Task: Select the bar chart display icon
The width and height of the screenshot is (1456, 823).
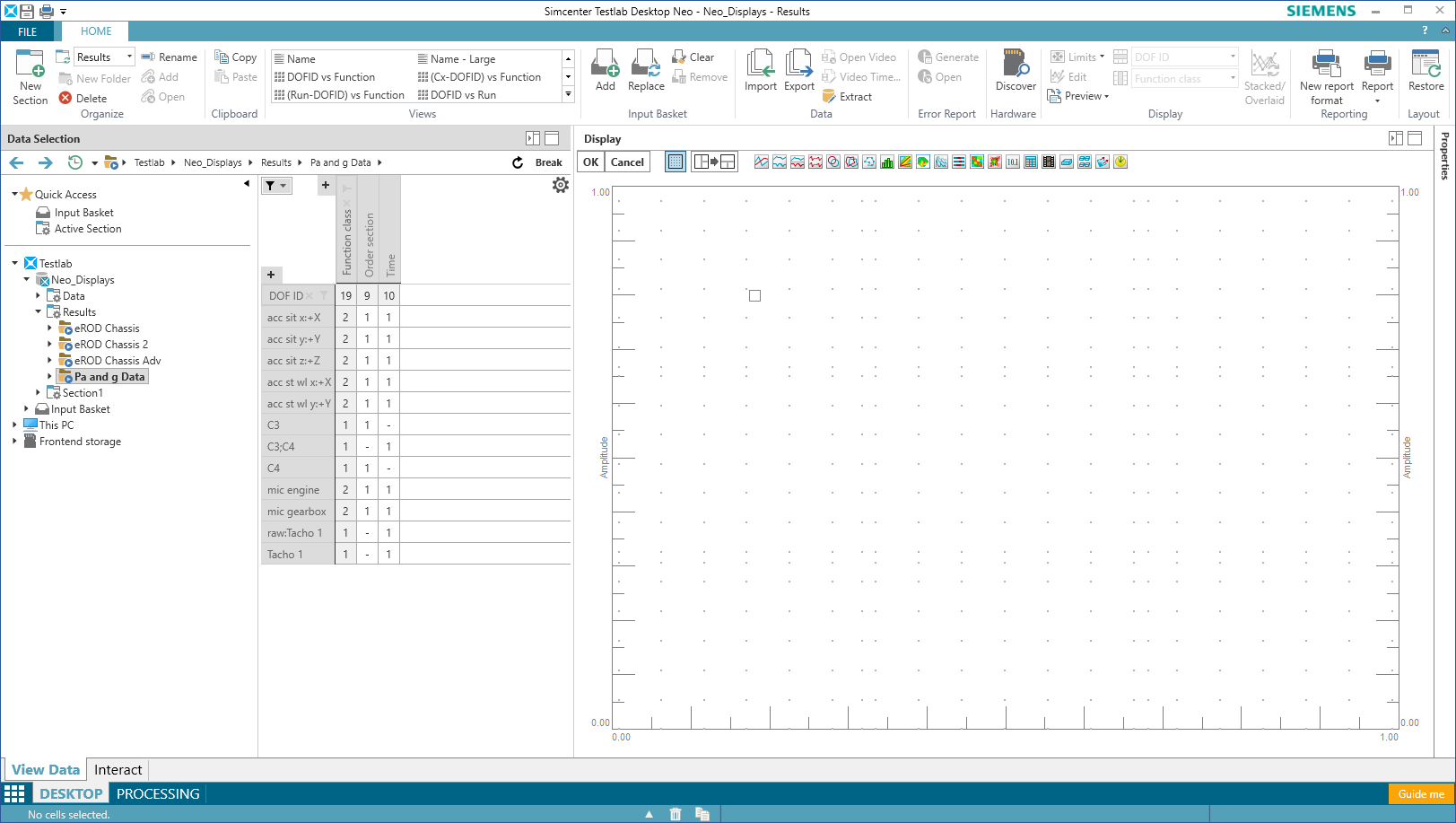Action: (x=887, y=162)
